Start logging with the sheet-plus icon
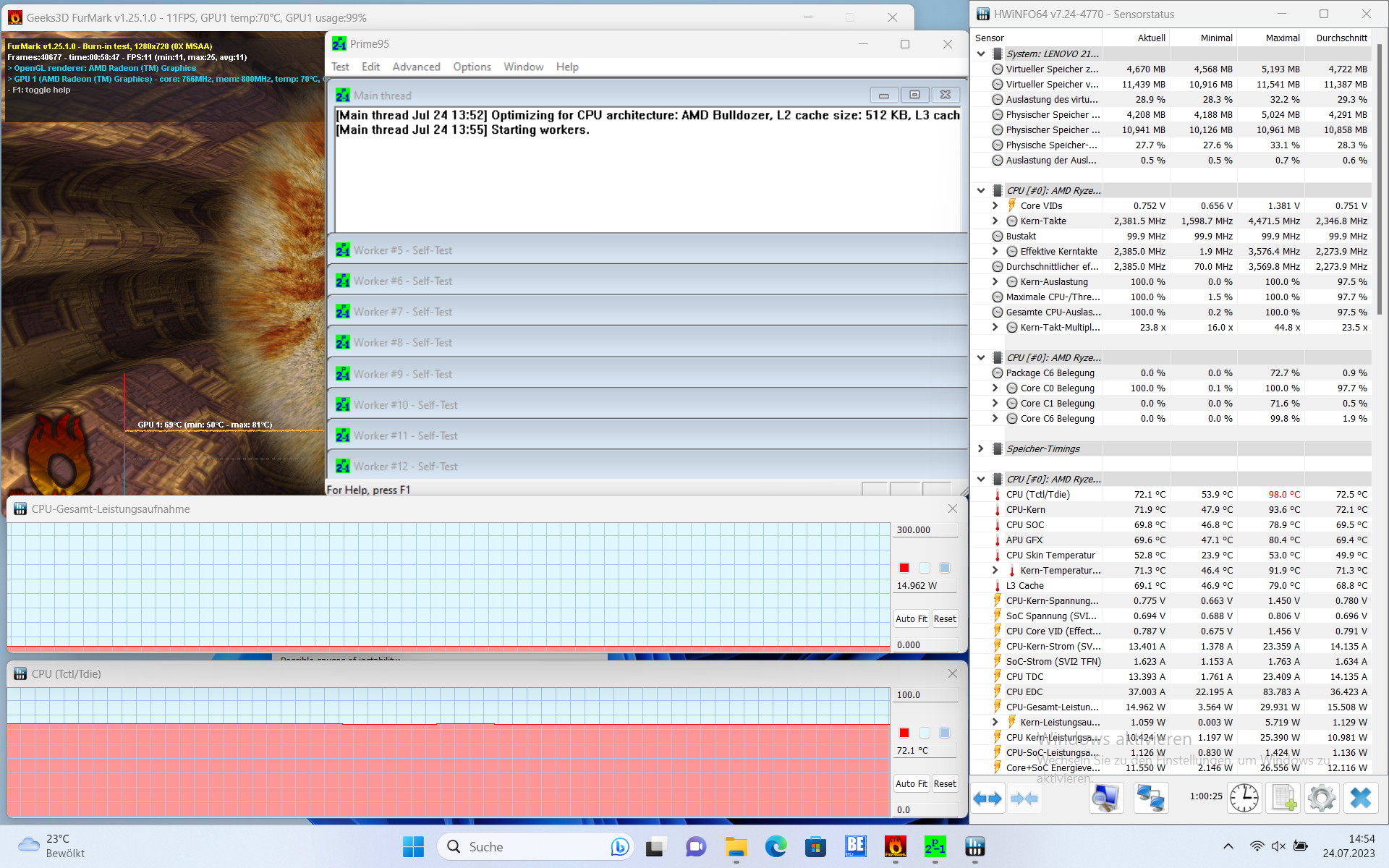This screenshot has width=1389, height=868. point(1283,799)
